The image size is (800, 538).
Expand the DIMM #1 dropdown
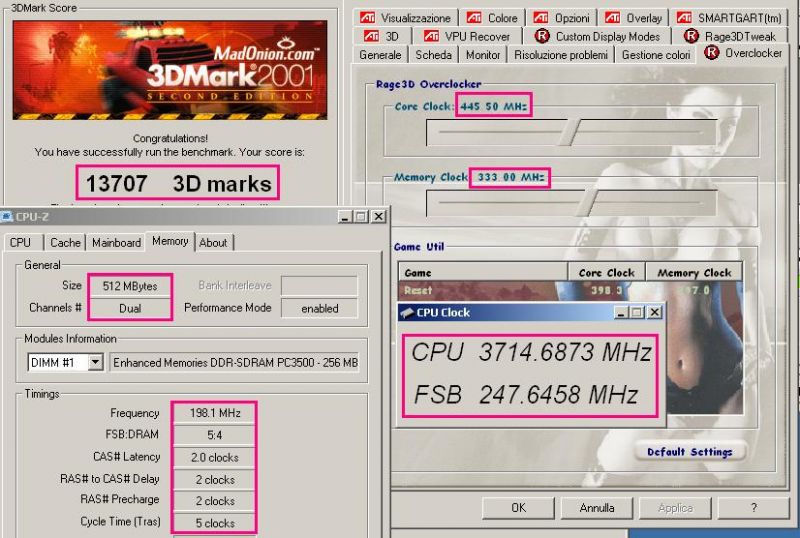click(x=95, y=362)
